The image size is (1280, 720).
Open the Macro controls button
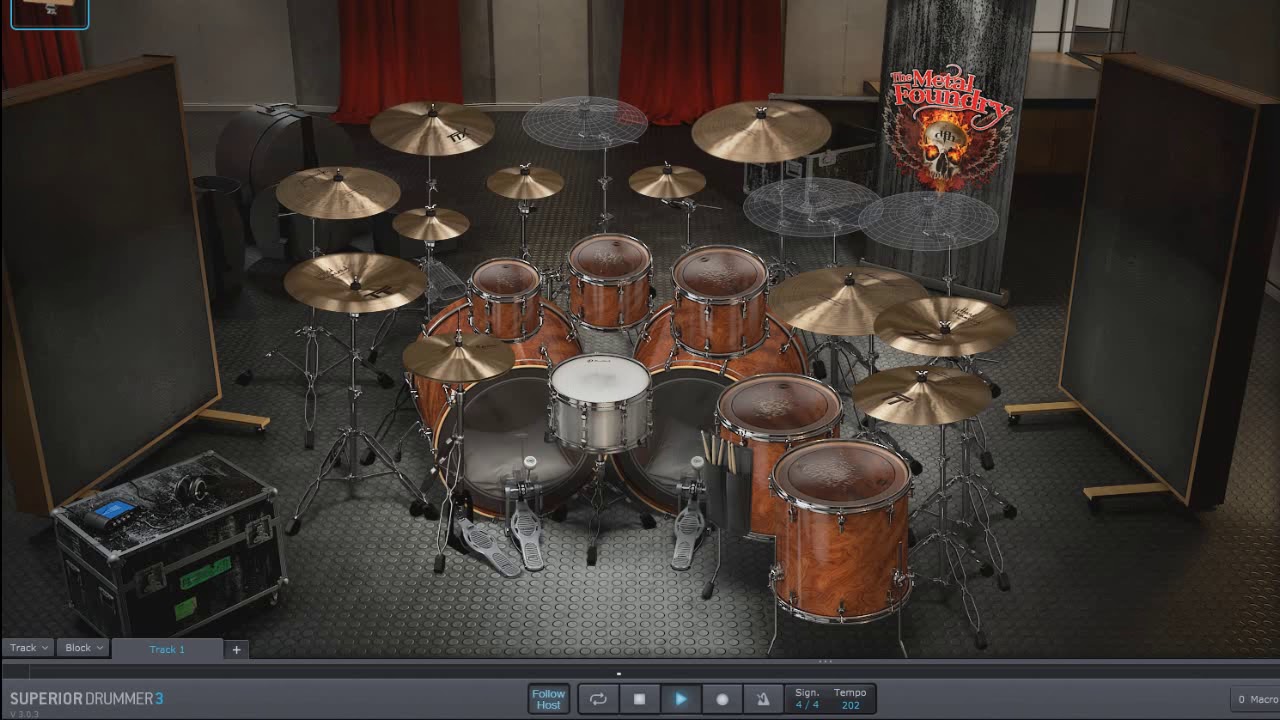click(1256, 699)
